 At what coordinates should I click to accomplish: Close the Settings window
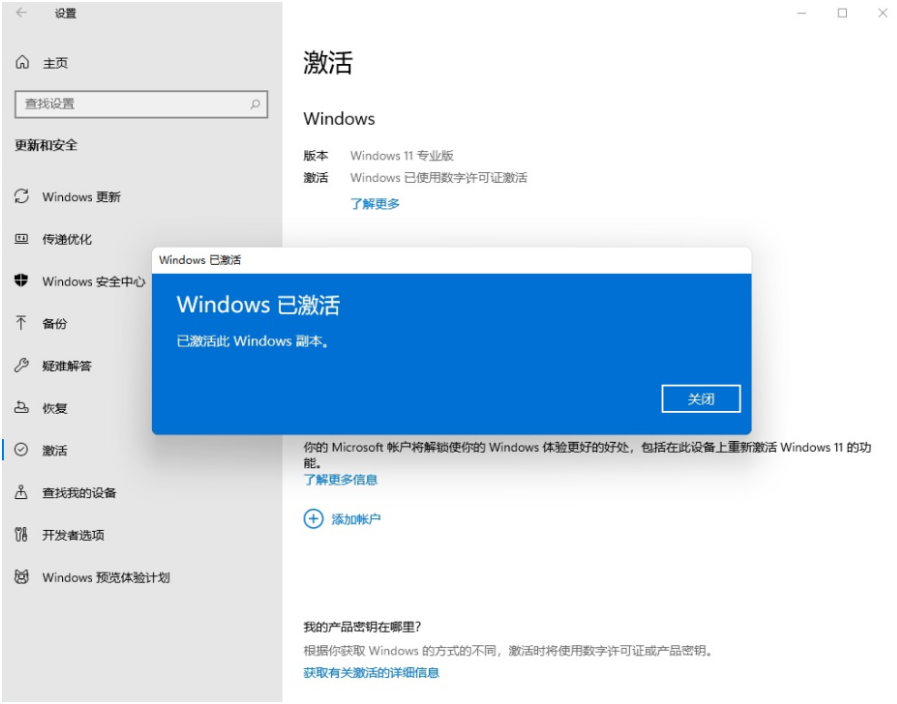point(883,13)
